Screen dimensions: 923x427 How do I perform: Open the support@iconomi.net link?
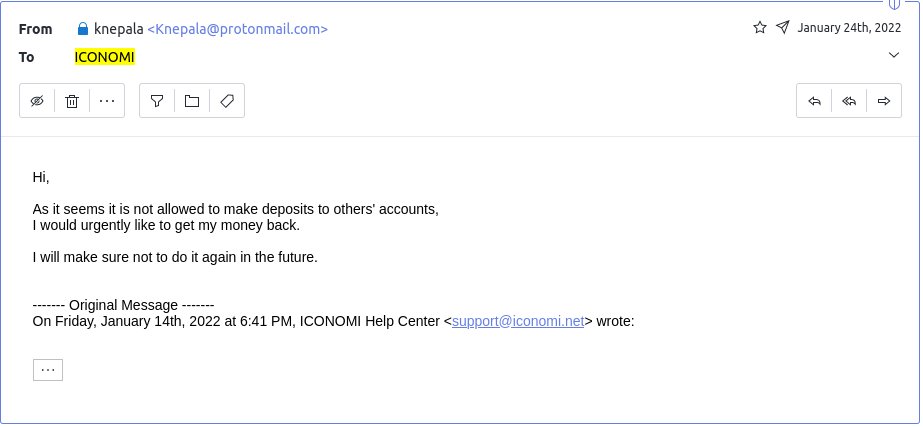point(518,321)
